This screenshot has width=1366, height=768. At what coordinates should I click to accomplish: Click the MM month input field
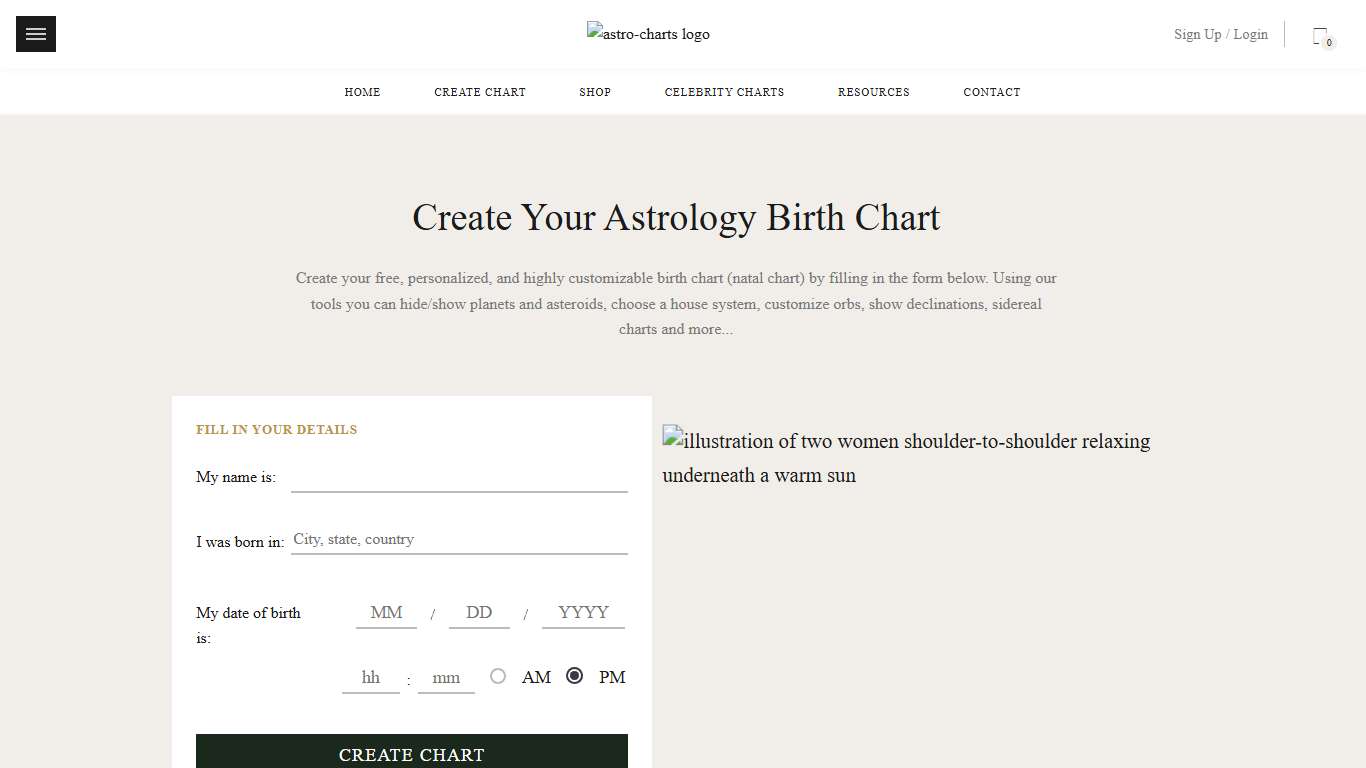386,613
